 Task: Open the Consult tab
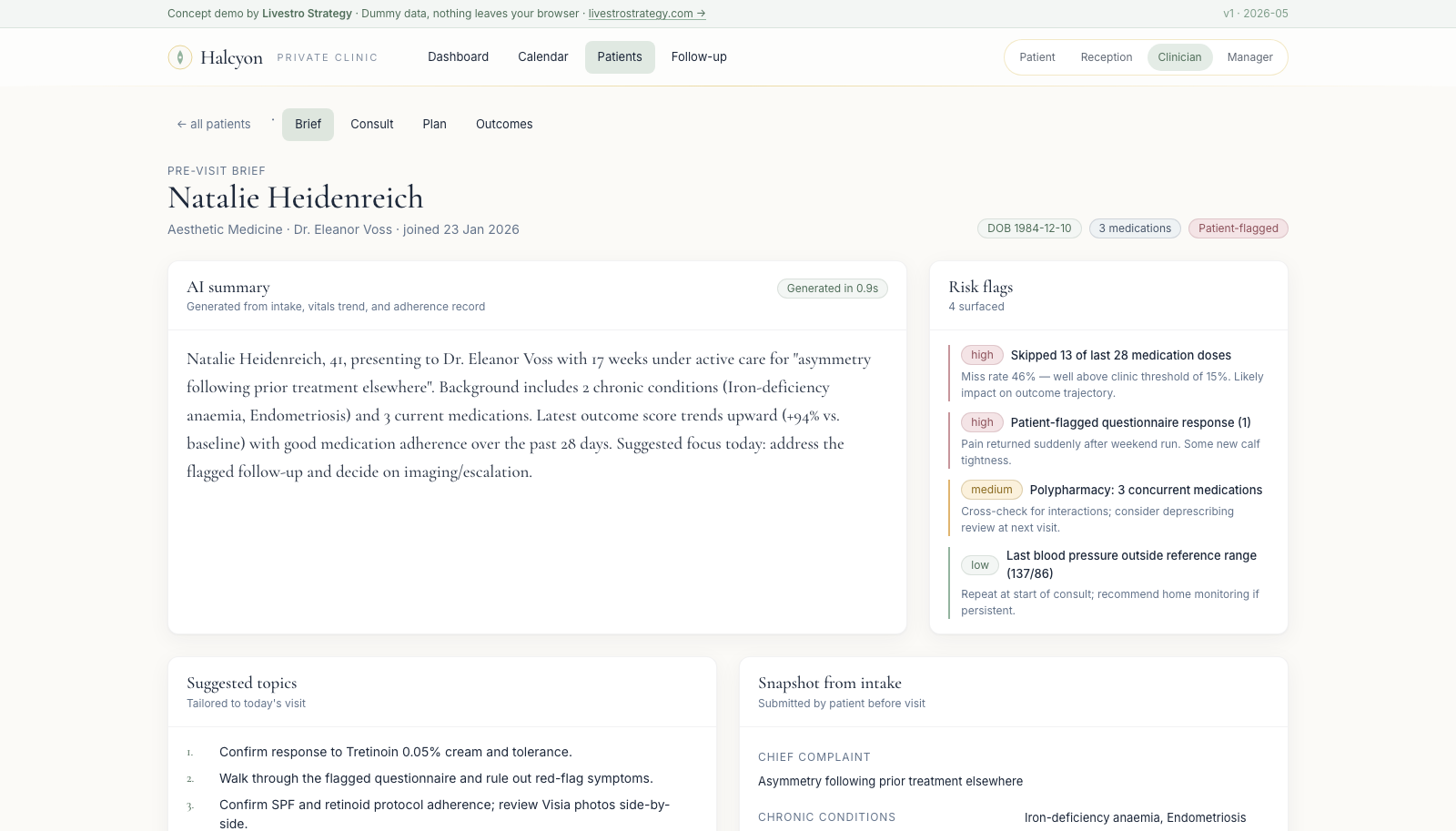click(372, 125)
